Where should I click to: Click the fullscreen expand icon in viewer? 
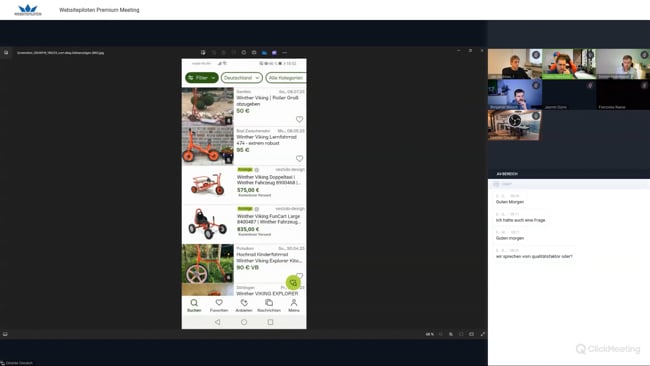(483, 334)
